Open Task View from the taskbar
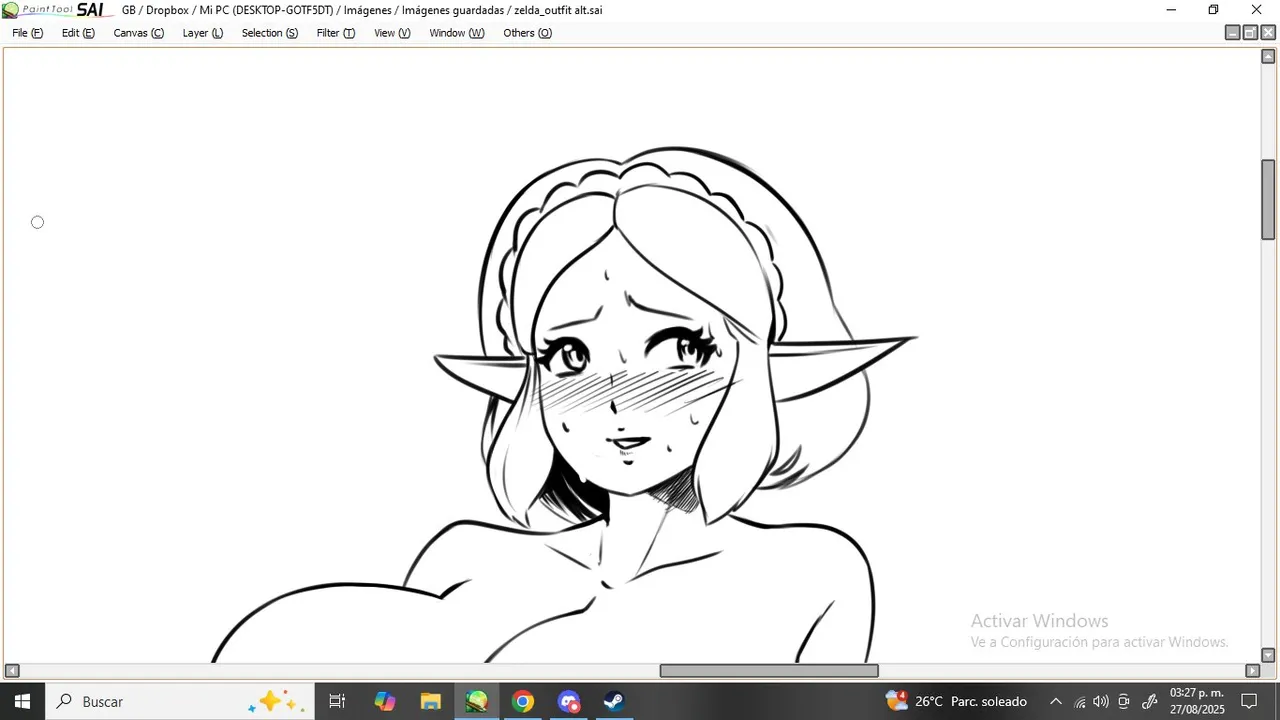Image resolution: width=1280 pixels, height=720 pixels. click(x=337, y=701)
